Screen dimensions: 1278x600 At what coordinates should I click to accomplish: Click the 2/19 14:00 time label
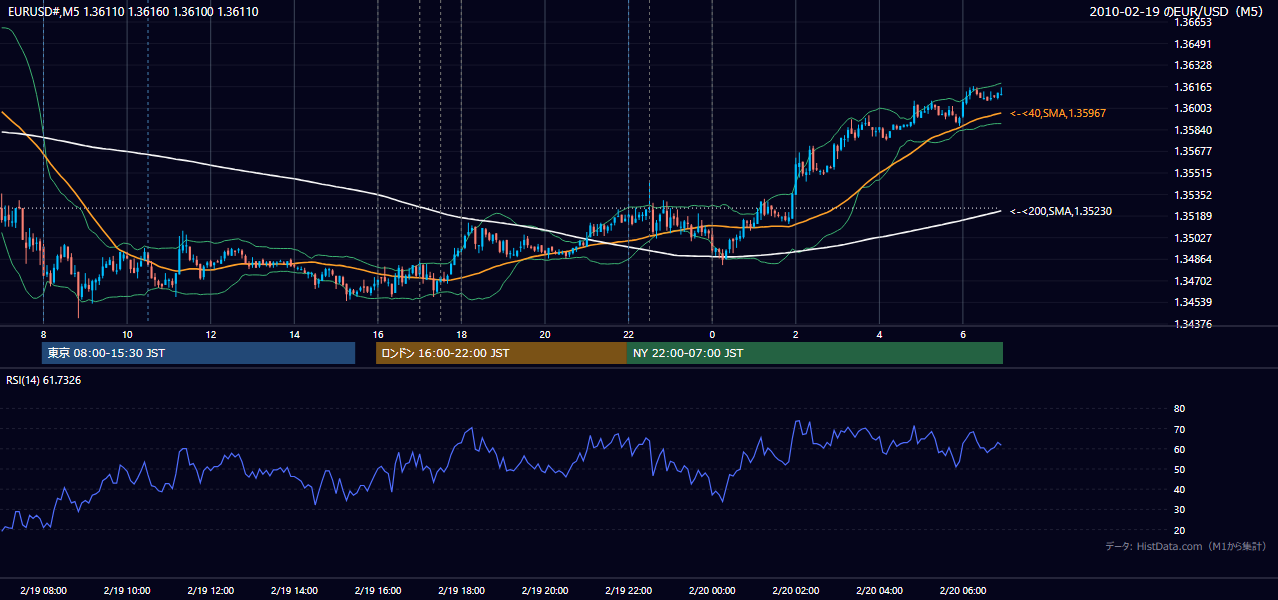click(x=294, y=590)
